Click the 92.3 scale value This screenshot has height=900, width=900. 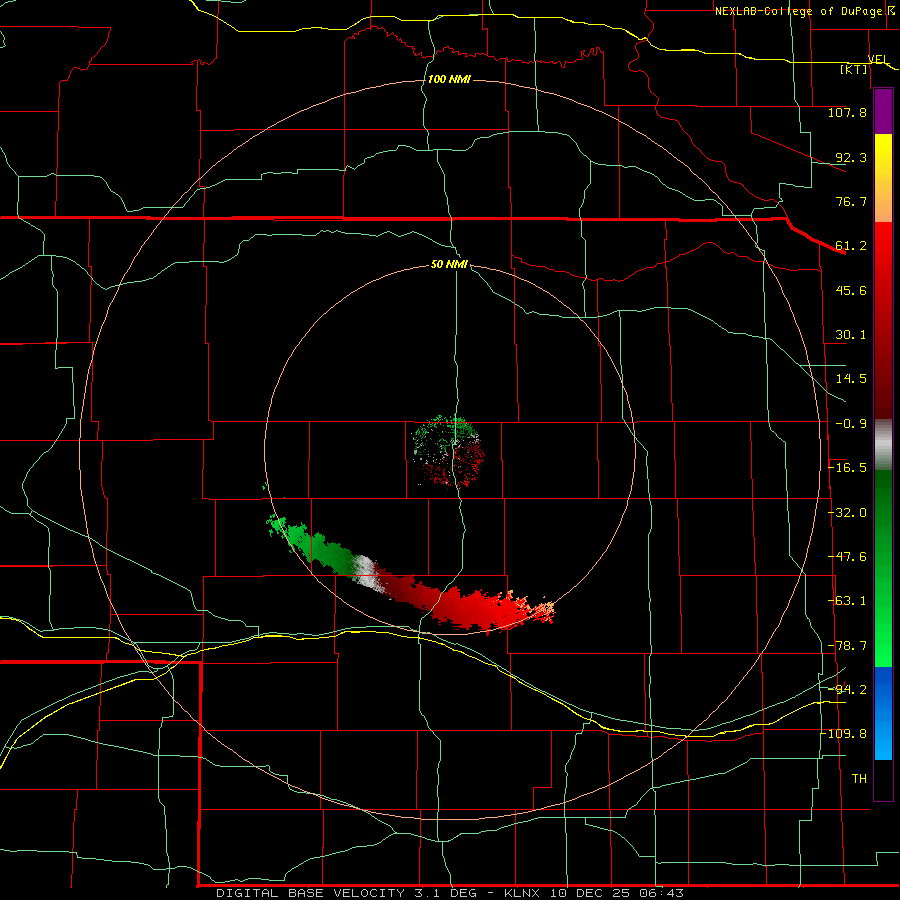pos(851,157)
